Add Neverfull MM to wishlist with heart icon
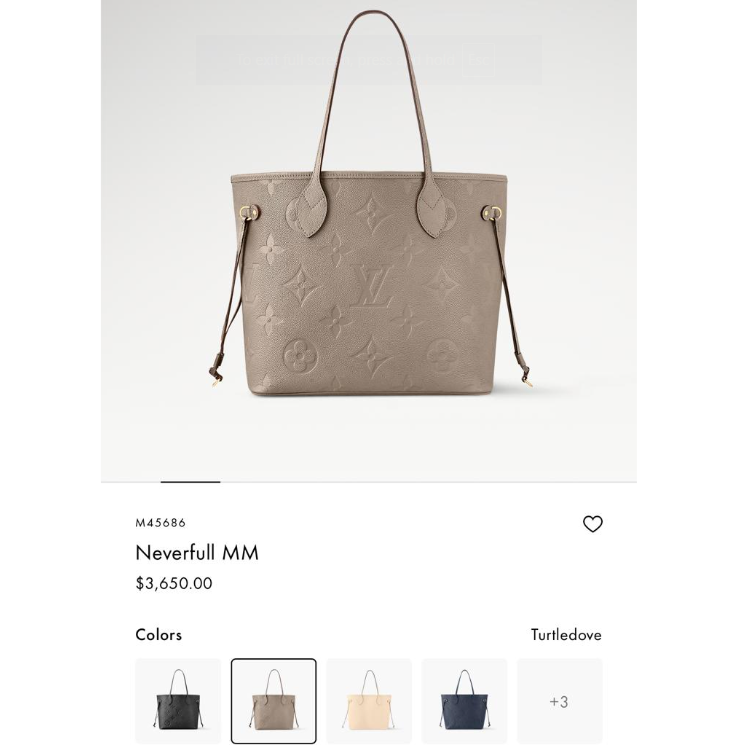Image resolution: width=750 pixels, height=756 pixels. [592, 524]
